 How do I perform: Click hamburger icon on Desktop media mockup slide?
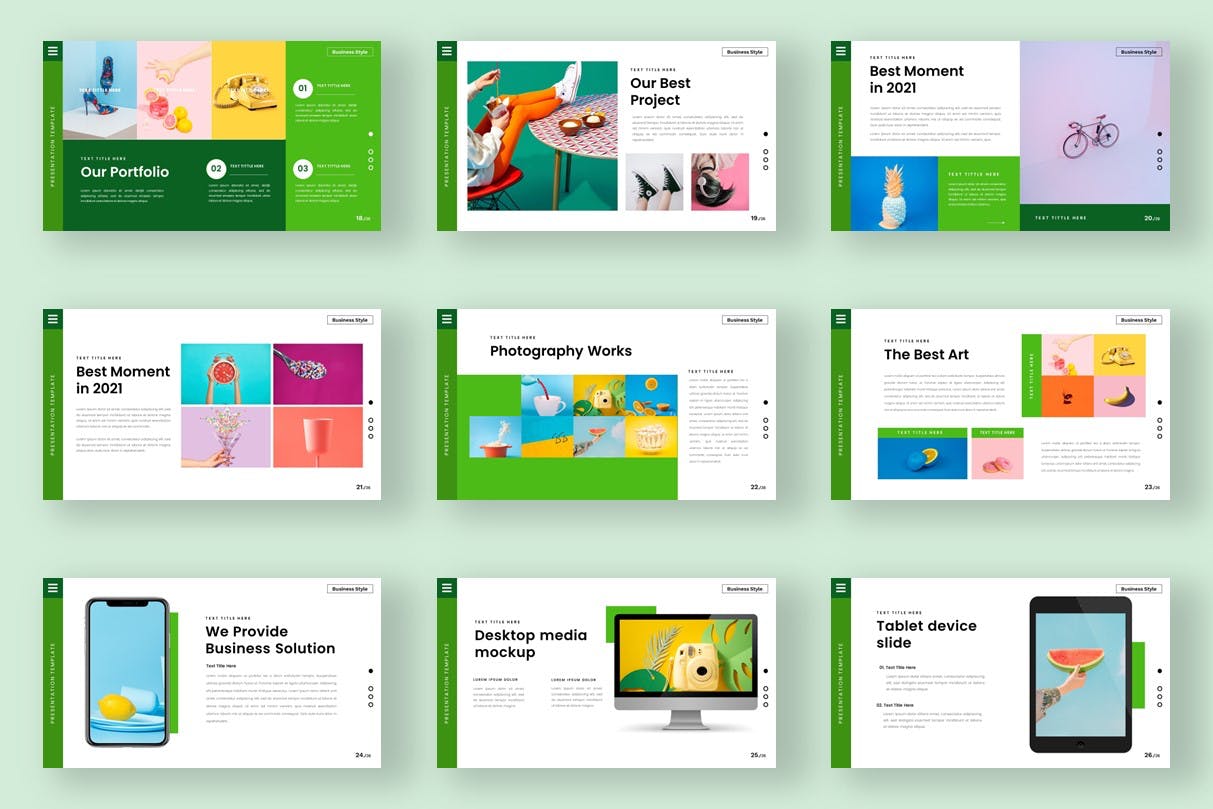pos(447,587)
